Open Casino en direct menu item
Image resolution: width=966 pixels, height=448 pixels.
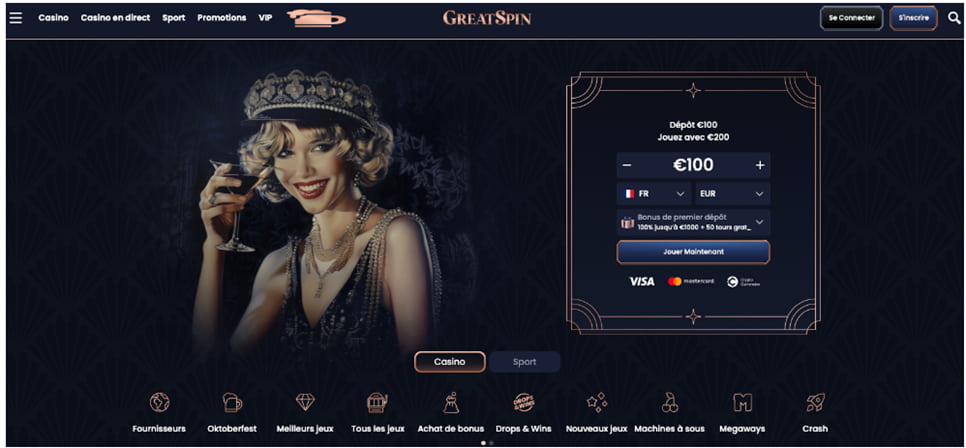115,18
